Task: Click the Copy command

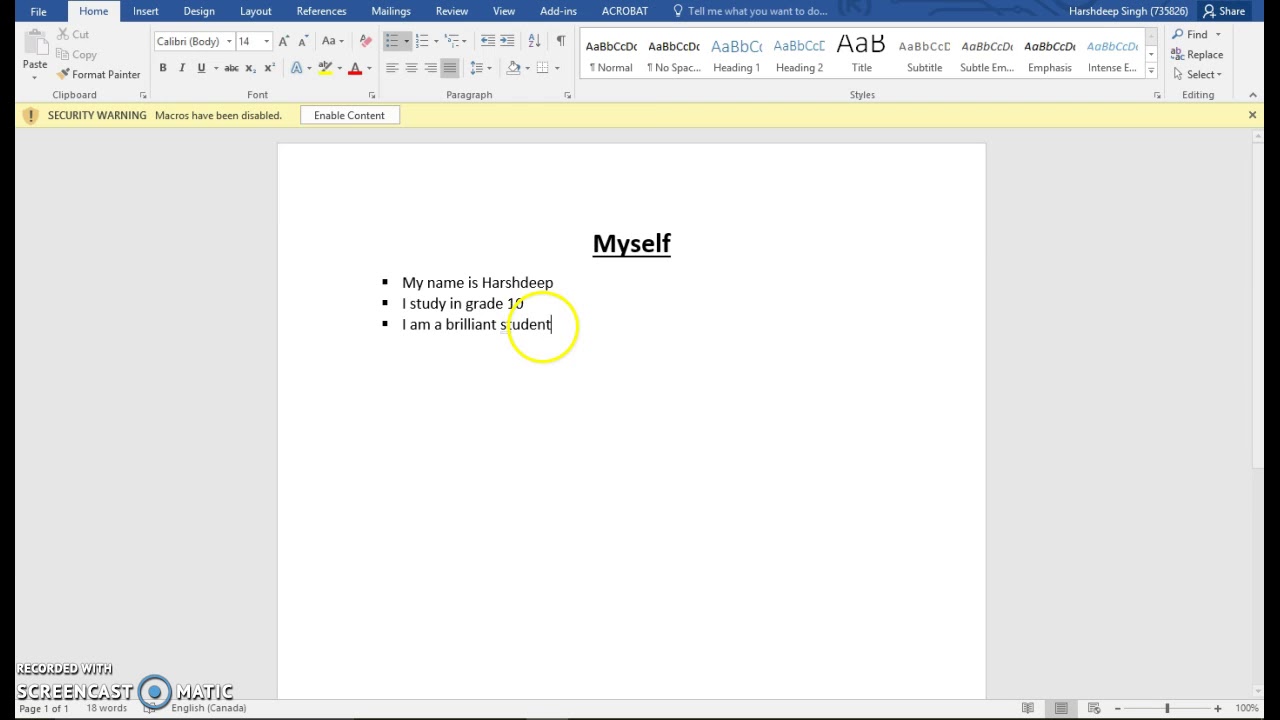Action: [x=76, y=55]
